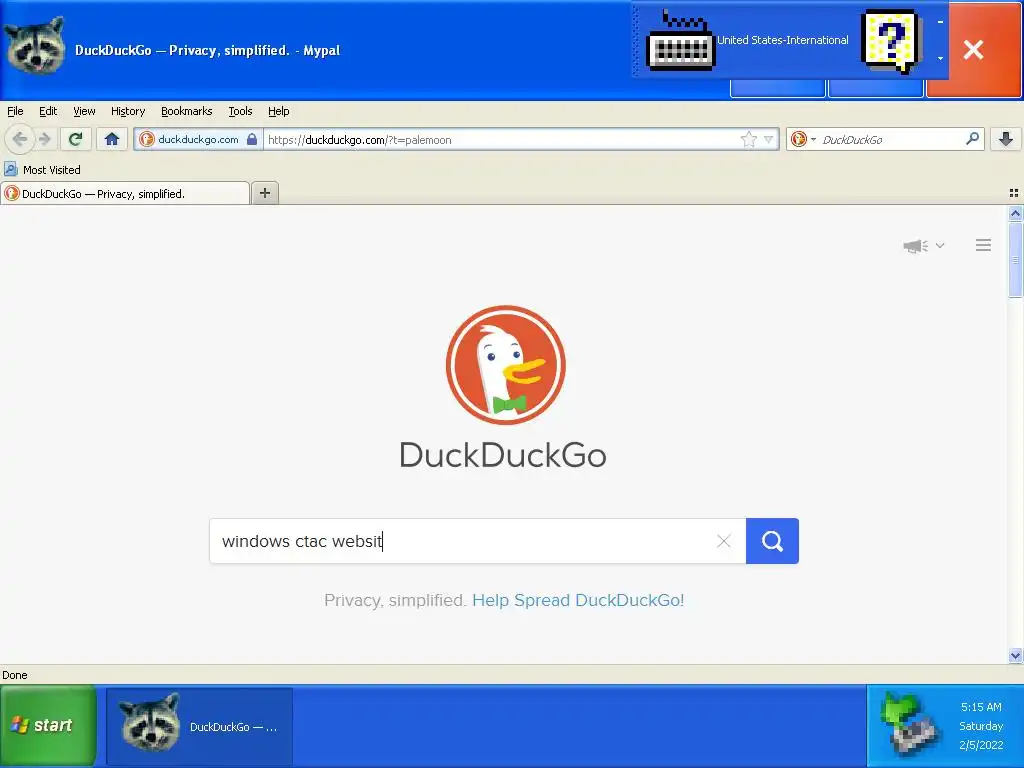Screen dimensions: 1024x768
Task: Clear the search text with X
Action: tap(724, 541)
